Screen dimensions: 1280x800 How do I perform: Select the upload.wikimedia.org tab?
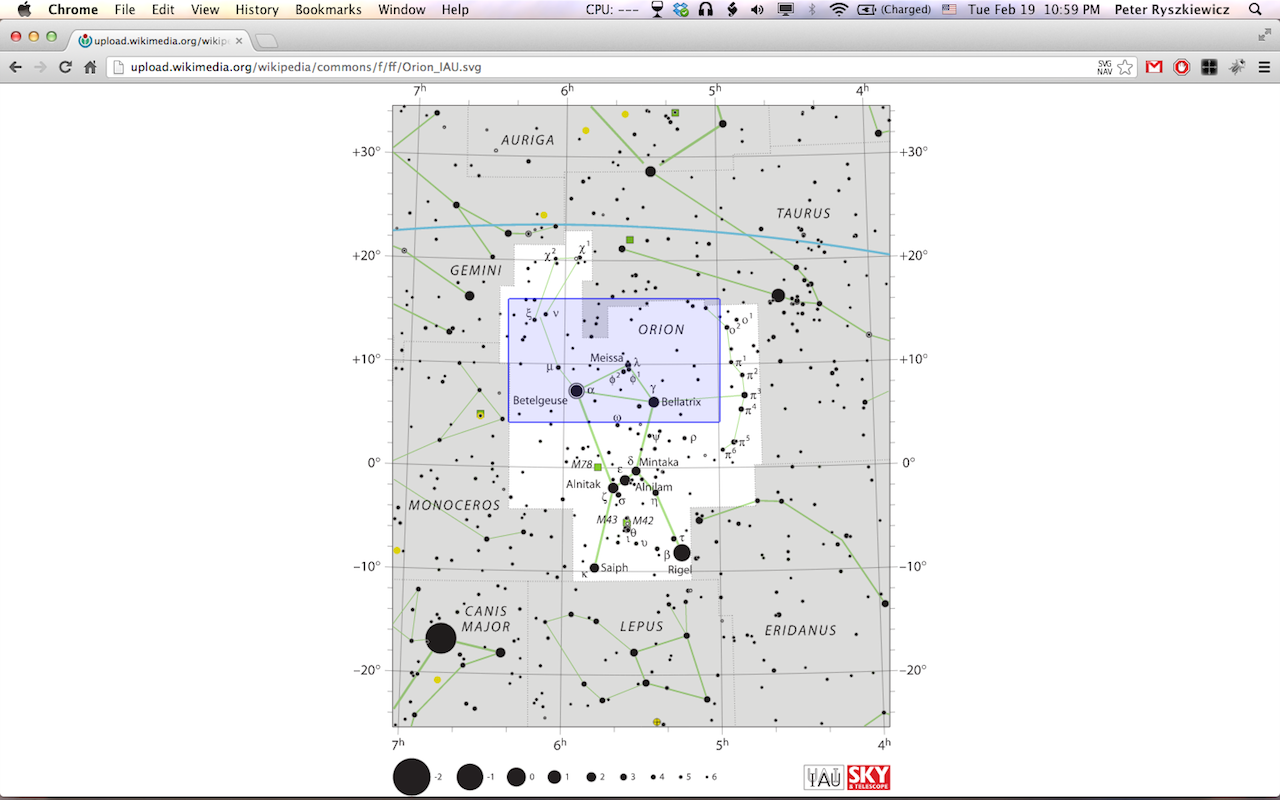tap(160, 41)
